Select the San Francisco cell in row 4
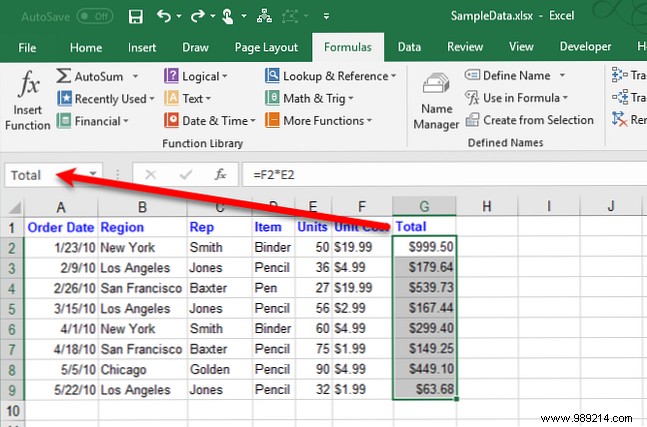Image resolution: width=647 pixels, height=427 pixels. click(142, 288)
